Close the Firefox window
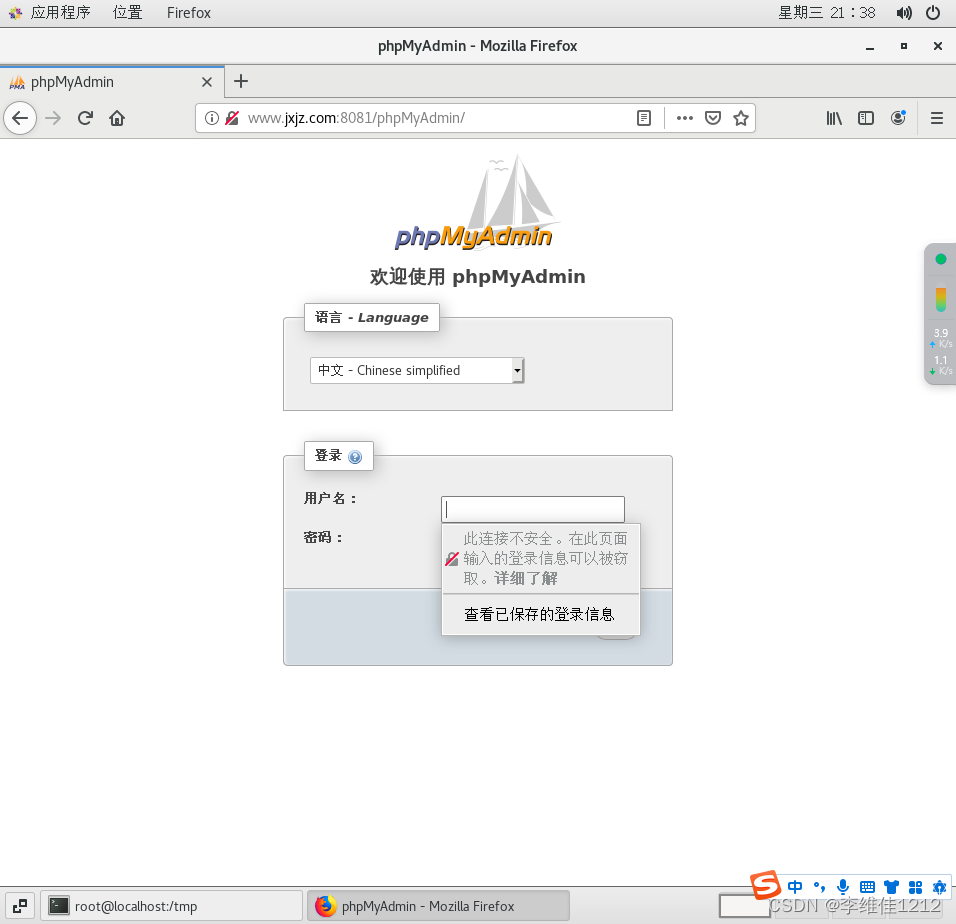 (x=938, y=46)
